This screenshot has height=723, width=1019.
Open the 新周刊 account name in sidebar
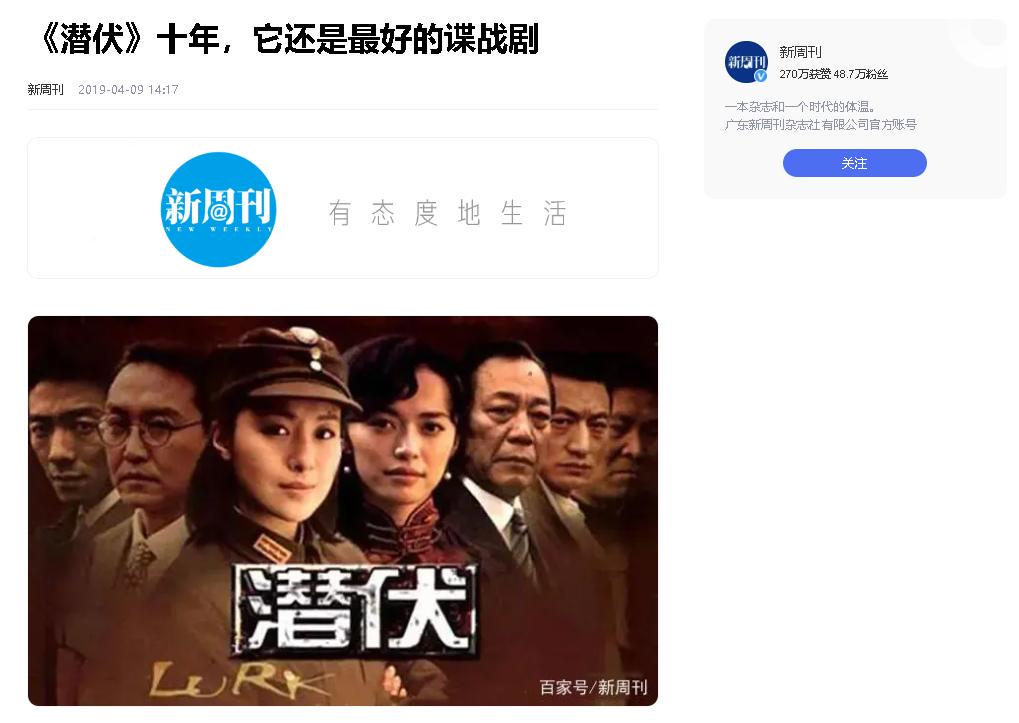tap(800, 52)
